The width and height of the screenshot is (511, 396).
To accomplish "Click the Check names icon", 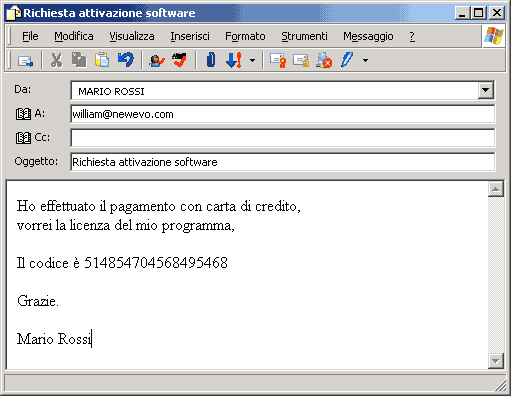I will [x=157, y=60].
